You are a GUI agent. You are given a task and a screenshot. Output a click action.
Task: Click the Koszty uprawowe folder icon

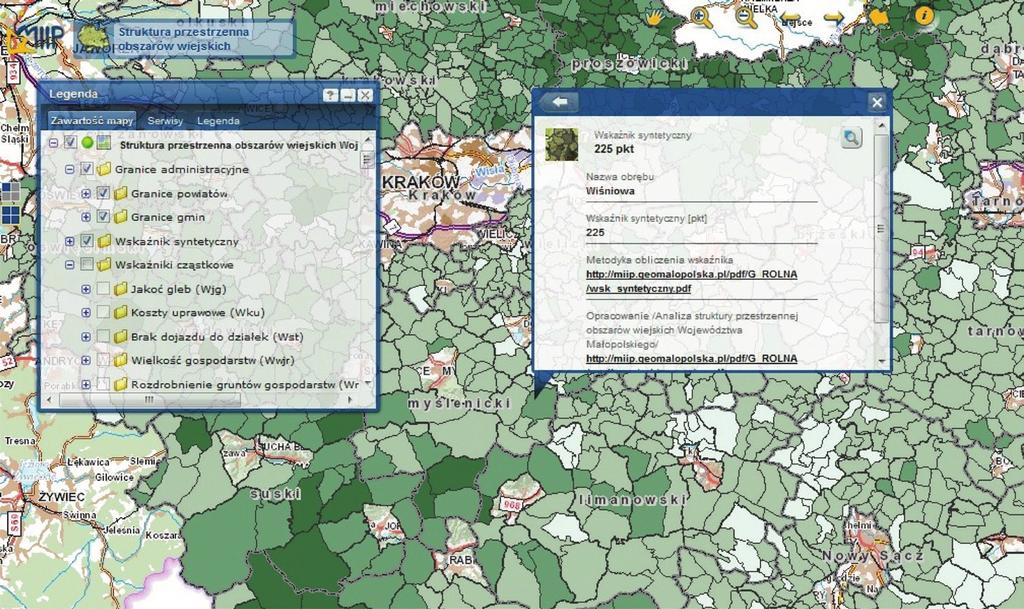[x=120, y=312]
